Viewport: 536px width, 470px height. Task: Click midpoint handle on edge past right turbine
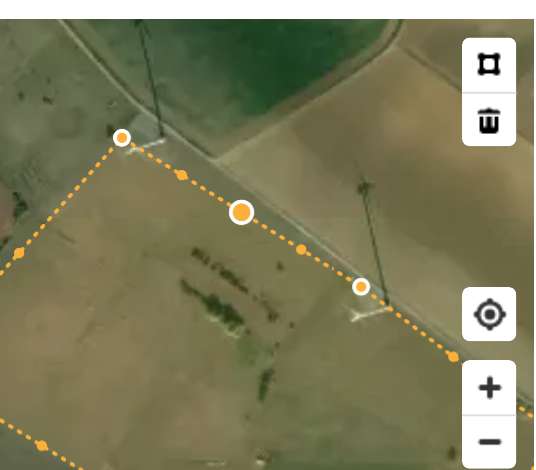(453, 357)
